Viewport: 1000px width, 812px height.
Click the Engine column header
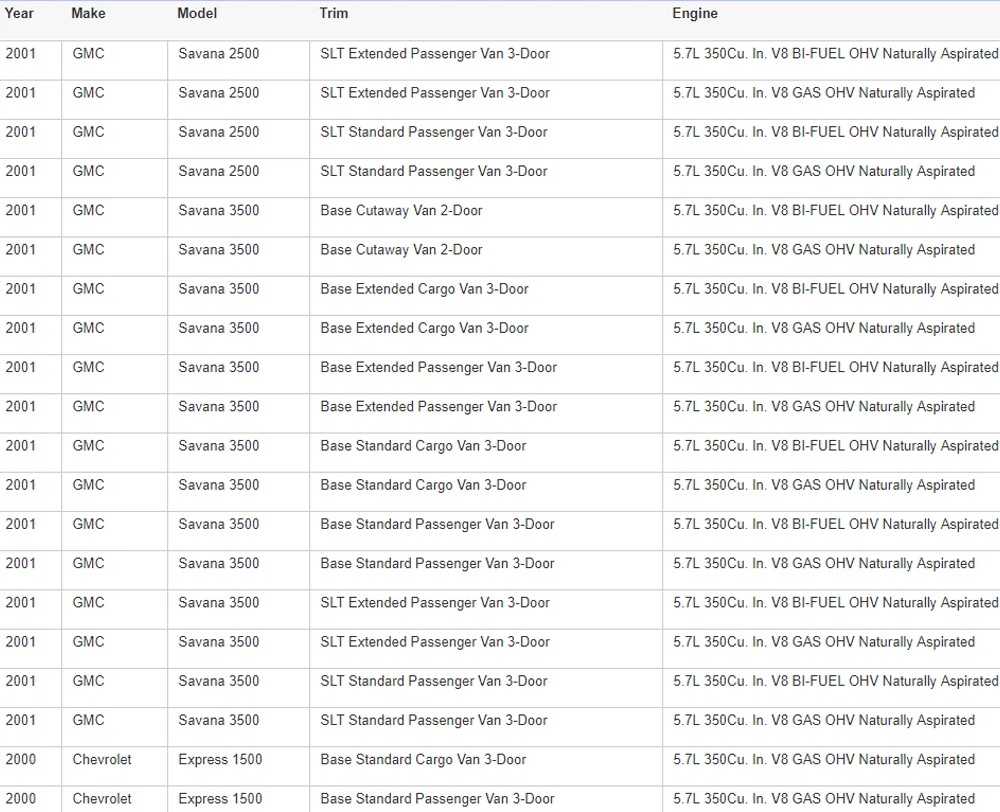point(695,13)
